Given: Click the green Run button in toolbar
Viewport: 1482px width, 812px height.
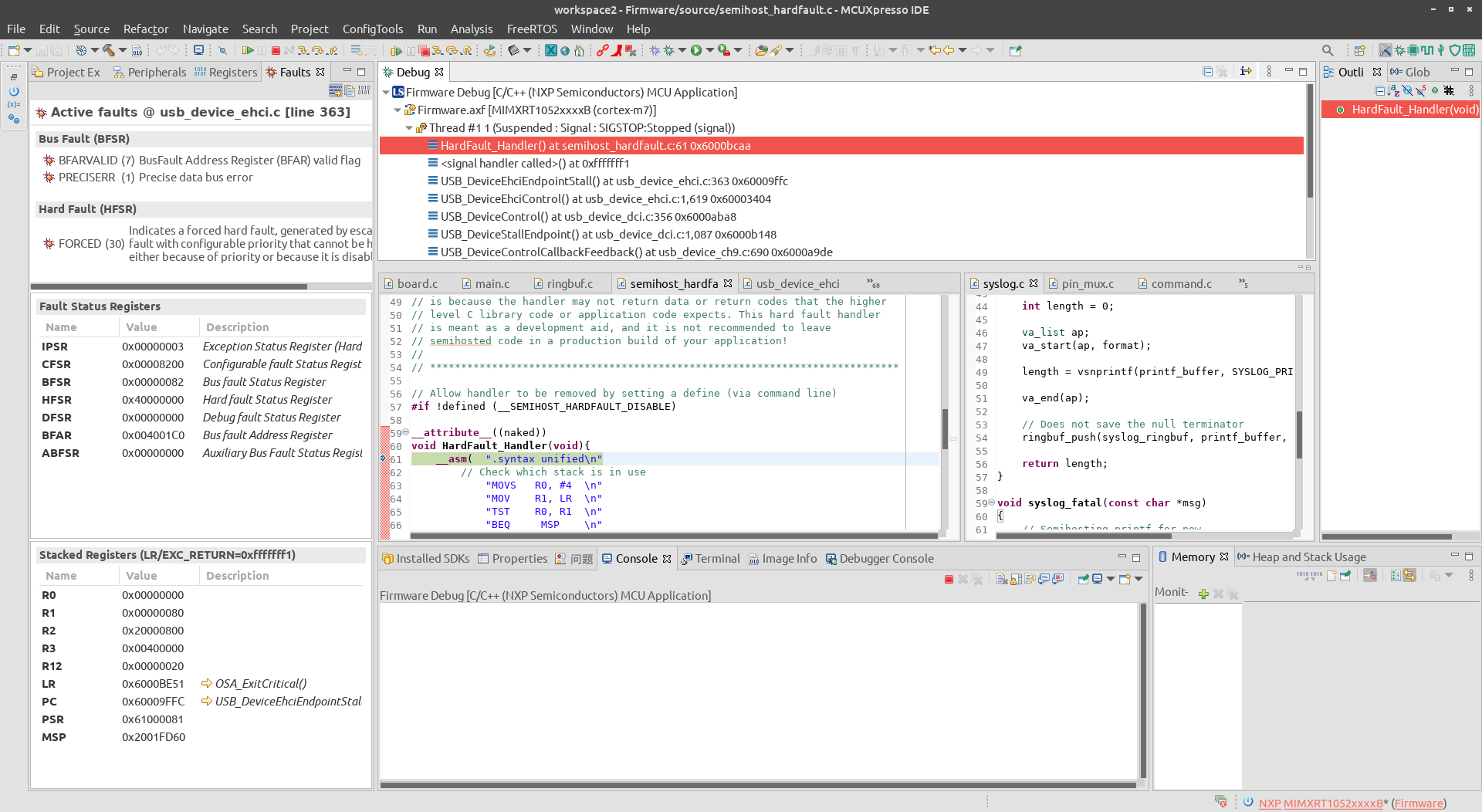Looking at the screenshot, I should pyautogui.click(x=696, y=50).
